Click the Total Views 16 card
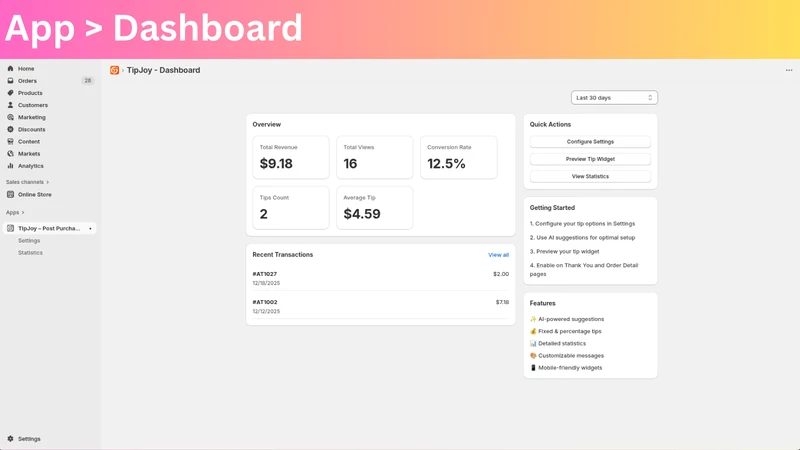The image size is (800, 450). coord(374,157)
